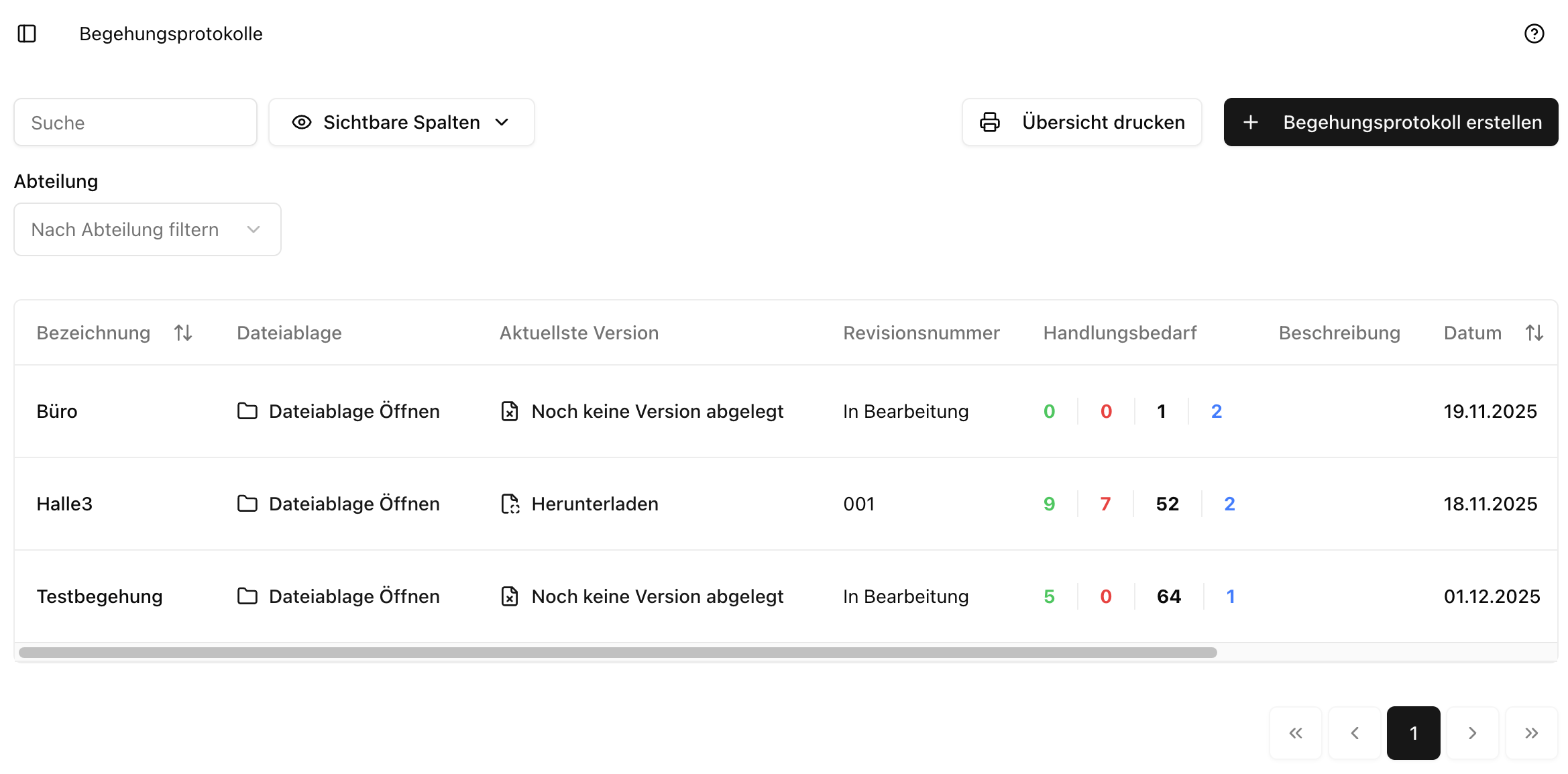Click the eye icon in Sichtbare Spalten
This screenshot has width=1568, height=774.
(x=302, y=122)
